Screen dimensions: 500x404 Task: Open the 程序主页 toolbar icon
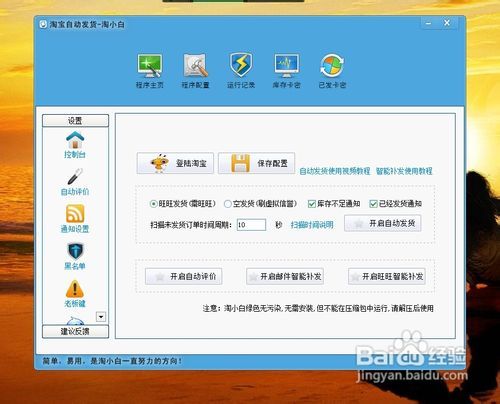click(150, 71)
